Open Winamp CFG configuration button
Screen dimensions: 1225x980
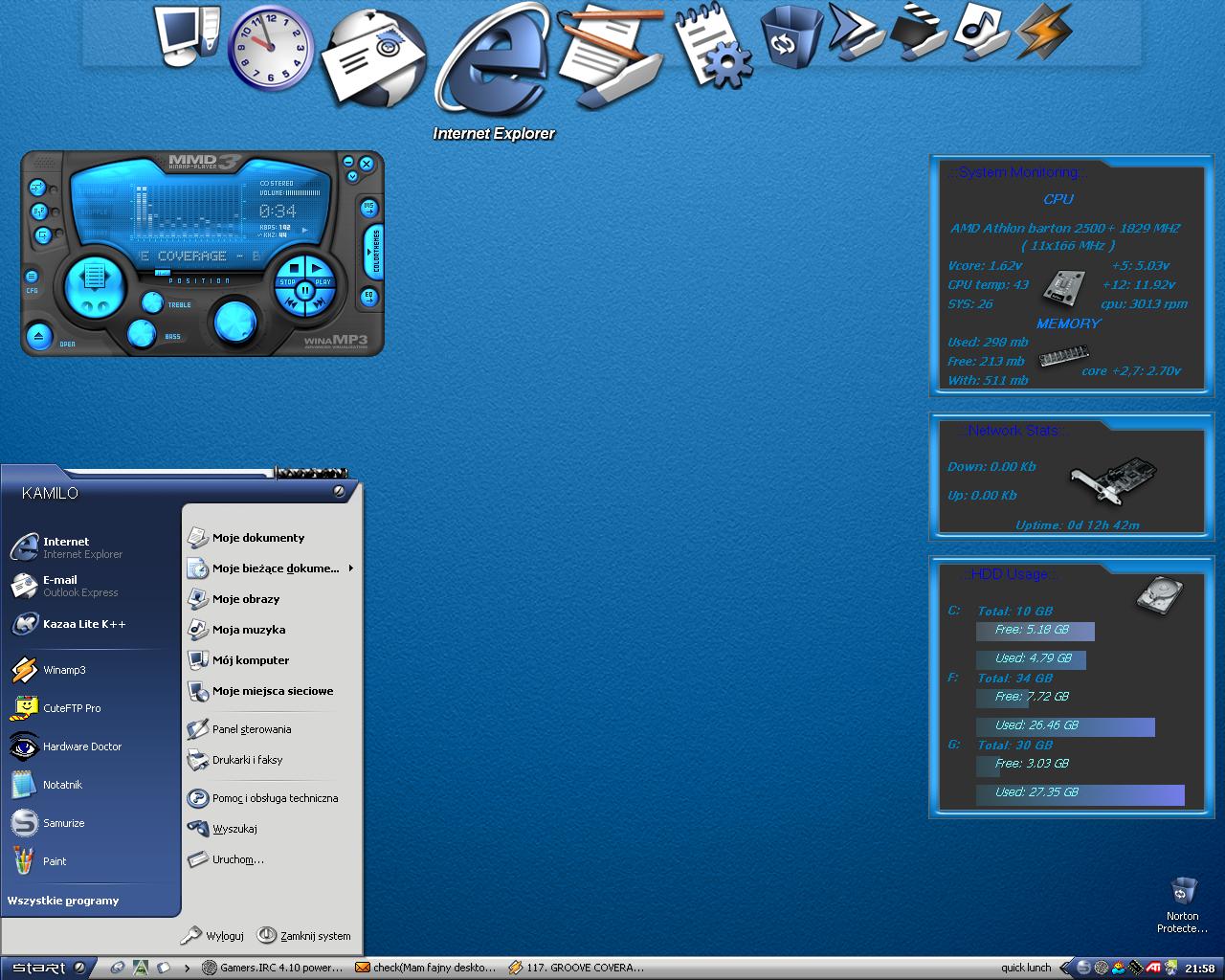coord(32,278)
